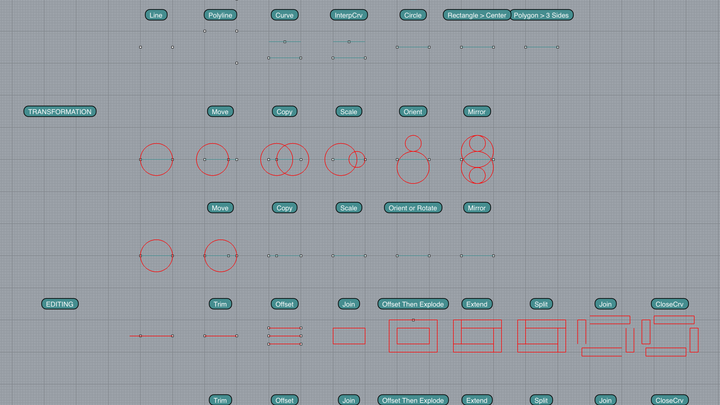The image size is (720, 405).
Task: Click Move label in the TRANSFORMATION heading row
Action: (220, 112)
